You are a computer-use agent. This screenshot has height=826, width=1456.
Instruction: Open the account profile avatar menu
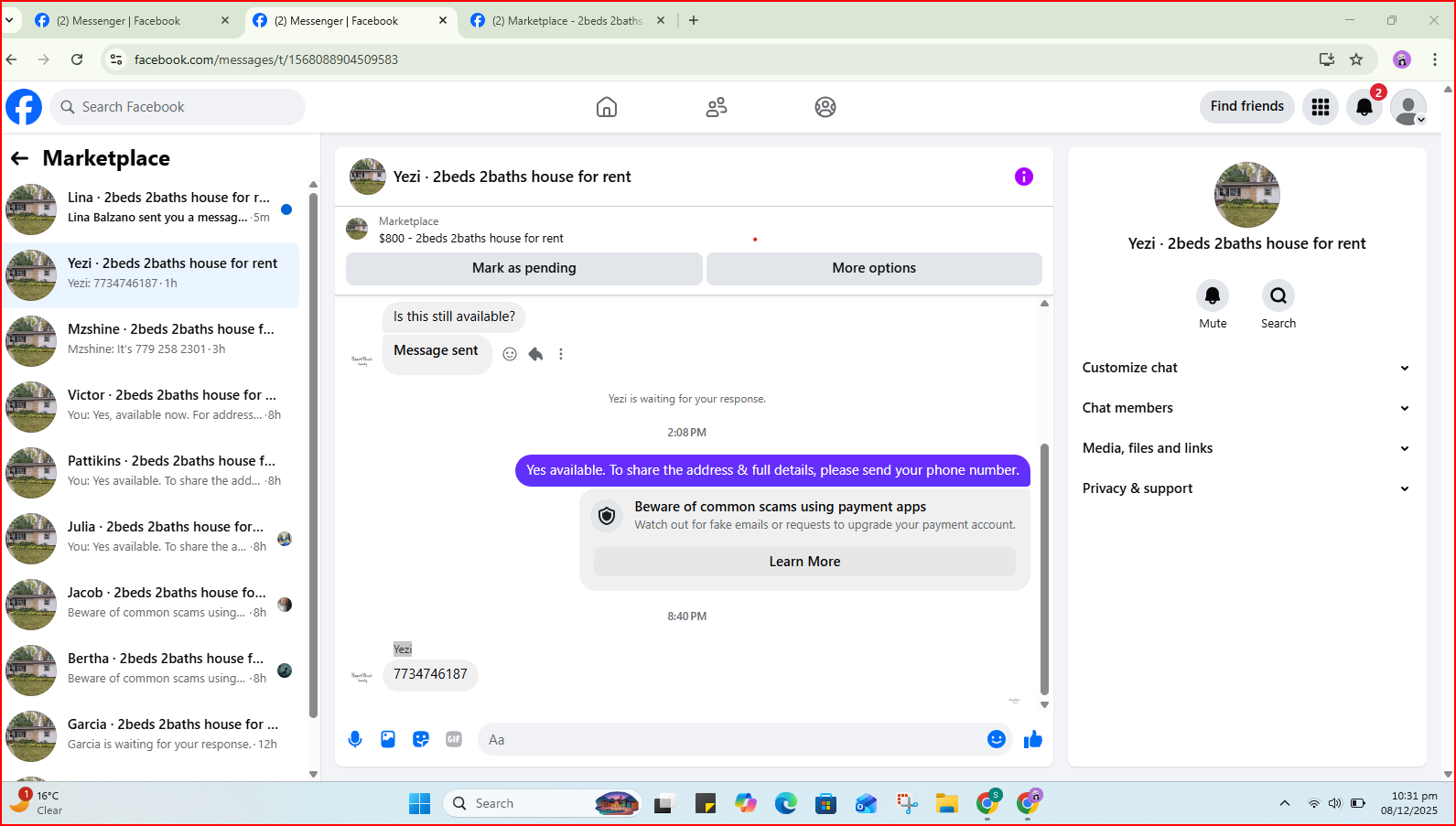click(x=1408, y=107)
